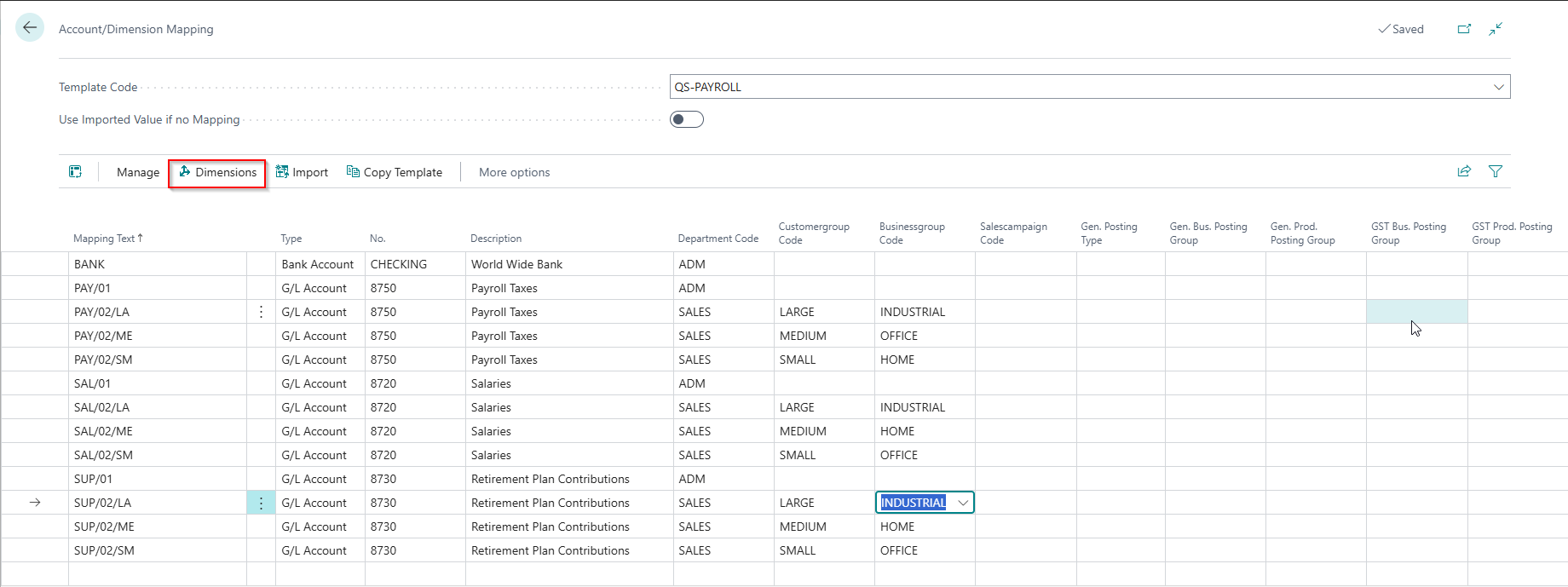Select the SAL/02/SM mapping text cell
This screenshot has width=1568, height=587.
157,455
